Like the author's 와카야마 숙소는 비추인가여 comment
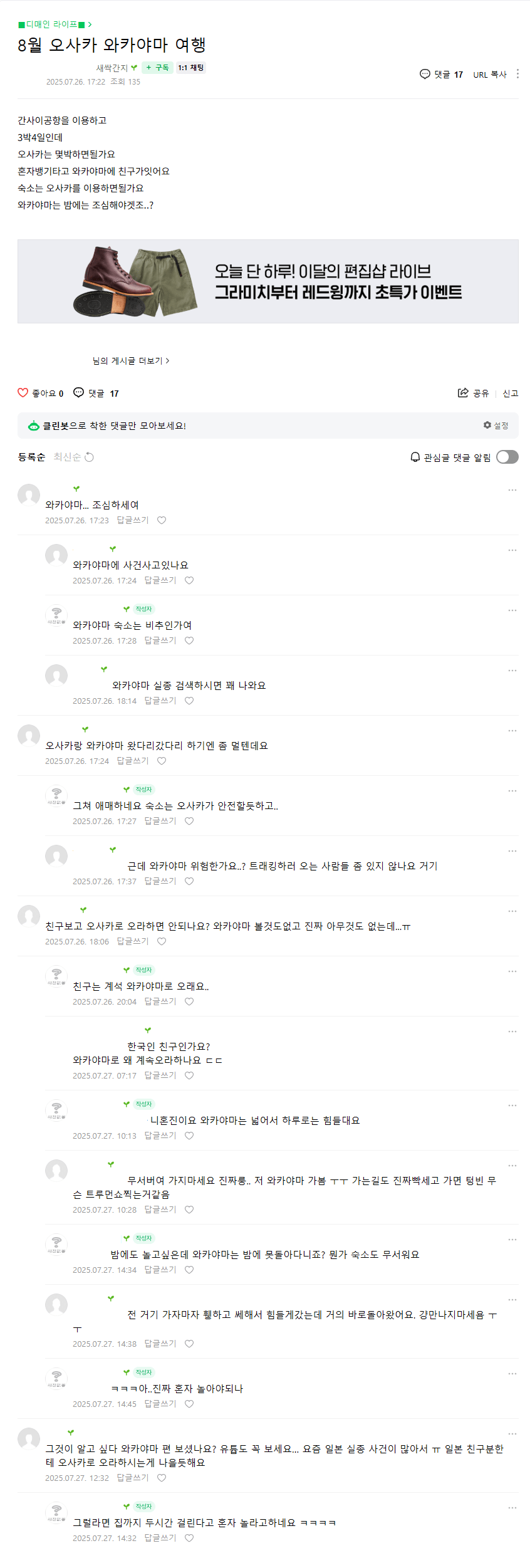This screenshot has height=1568, width=530. 190,640
